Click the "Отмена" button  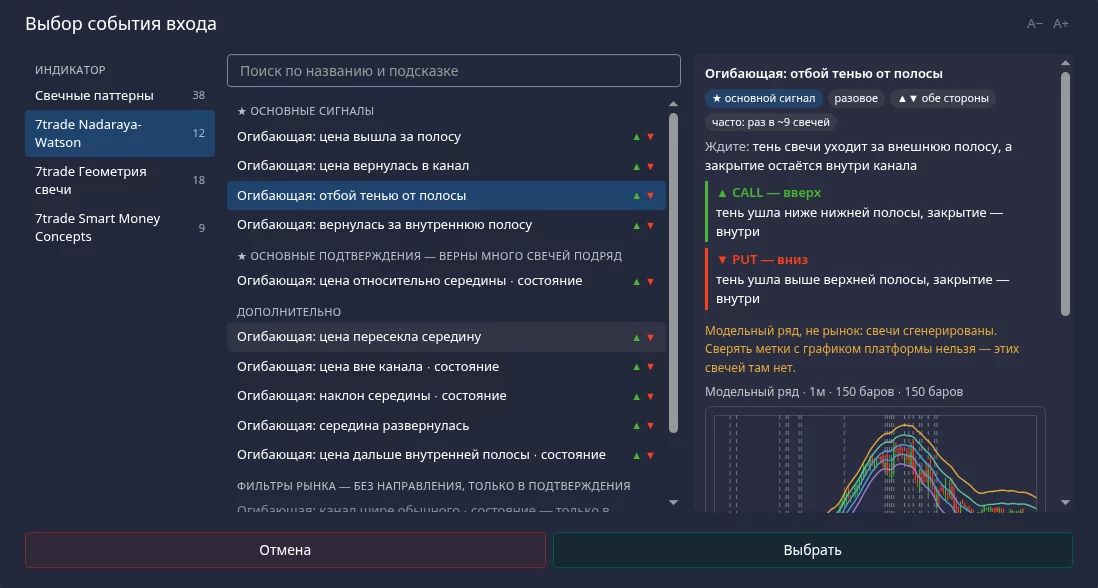[285, 550]
